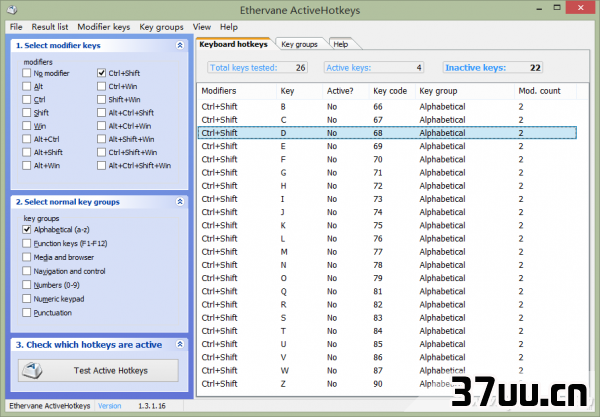Sort by the Key group column header

coord(465,91)
